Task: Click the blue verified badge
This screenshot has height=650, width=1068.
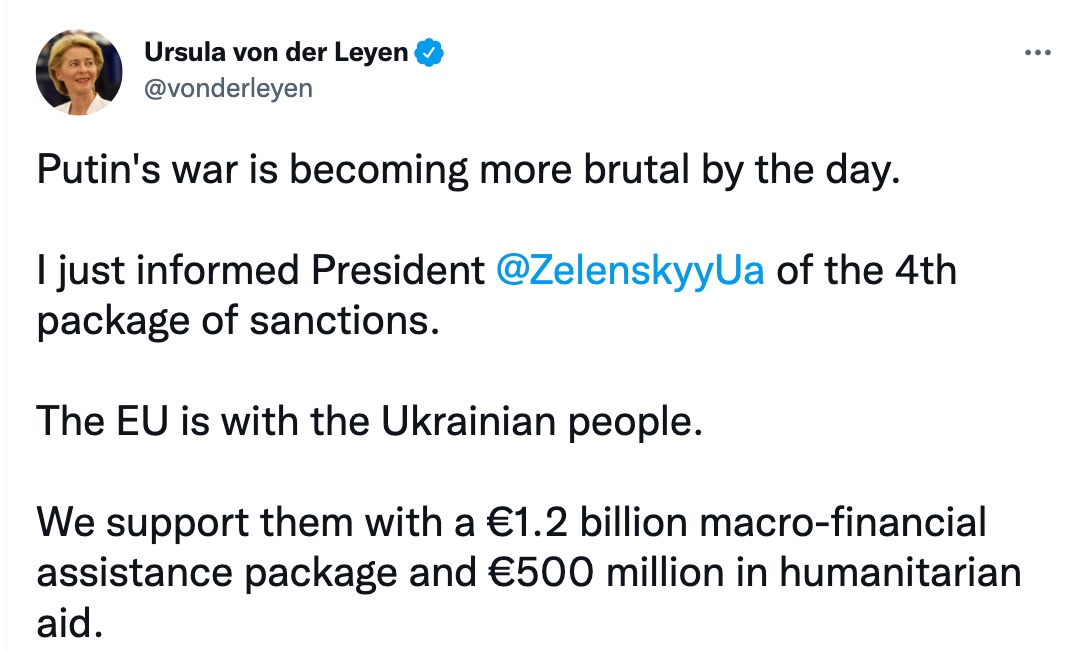Action: 429,52
